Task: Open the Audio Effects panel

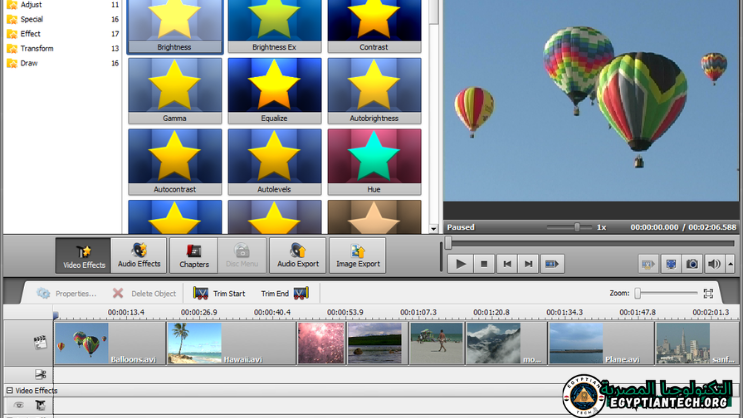Action: [x=139, y=255]
